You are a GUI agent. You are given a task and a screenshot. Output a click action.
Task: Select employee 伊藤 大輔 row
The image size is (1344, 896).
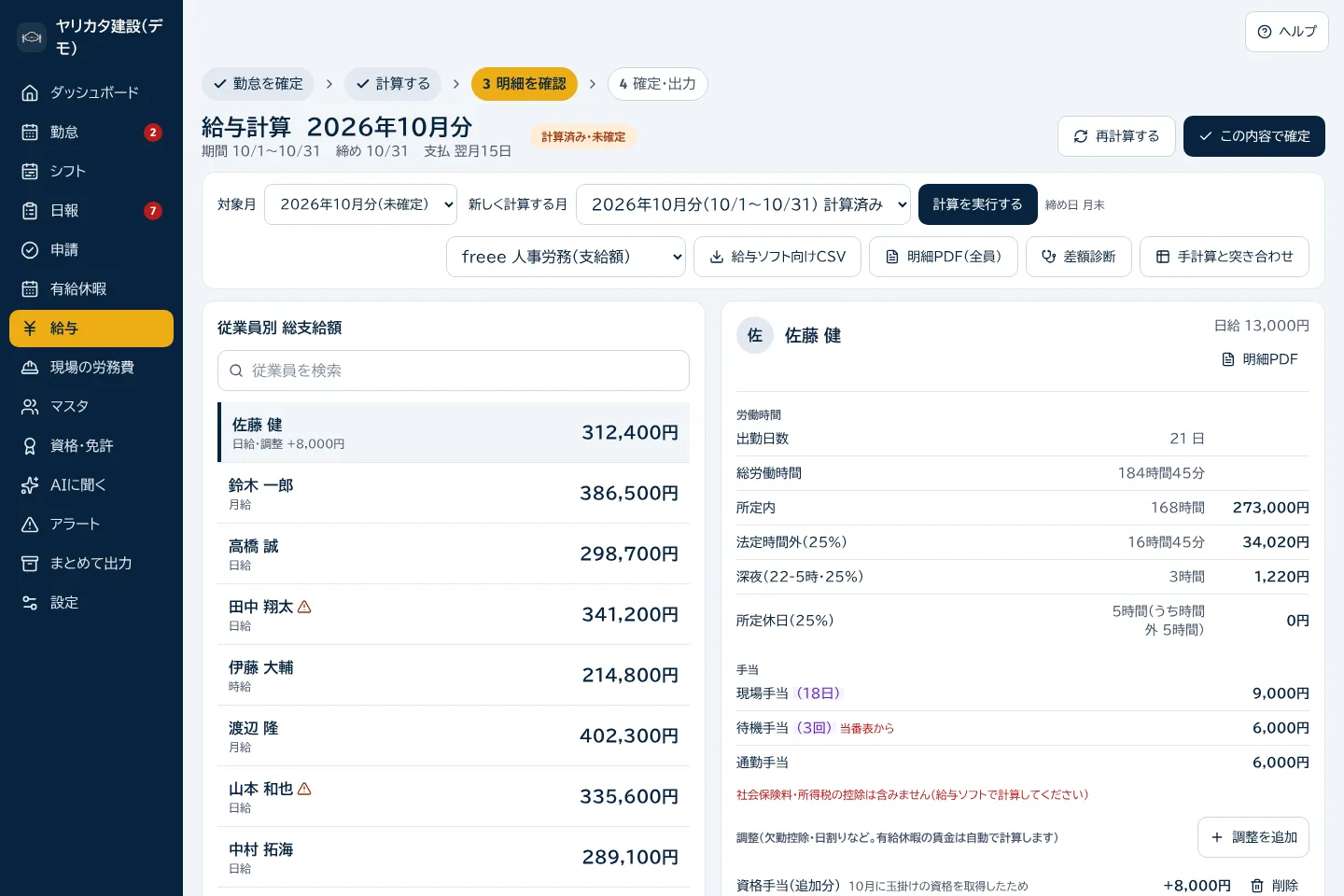(454, 675)
